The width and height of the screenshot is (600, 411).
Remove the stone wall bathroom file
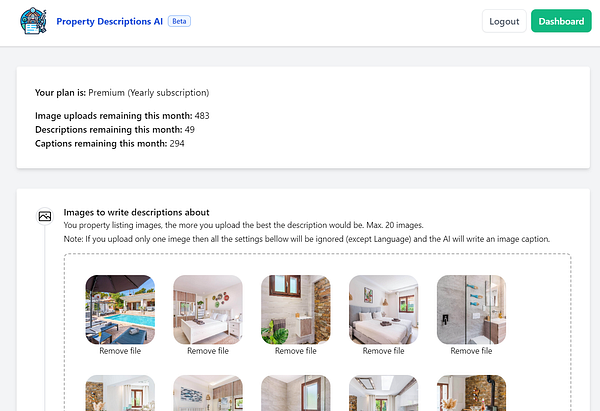(296, 351)
